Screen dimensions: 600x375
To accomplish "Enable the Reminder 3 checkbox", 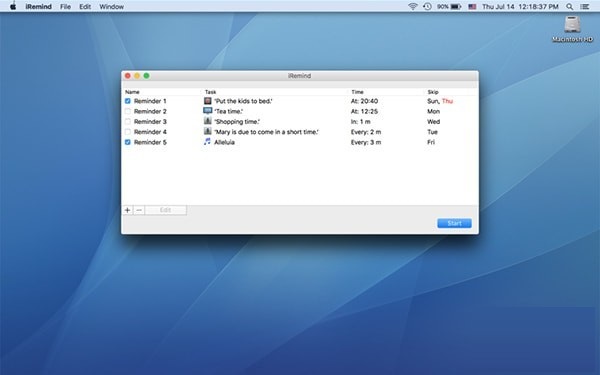I will pyautogui.click(x=128, y=122).
